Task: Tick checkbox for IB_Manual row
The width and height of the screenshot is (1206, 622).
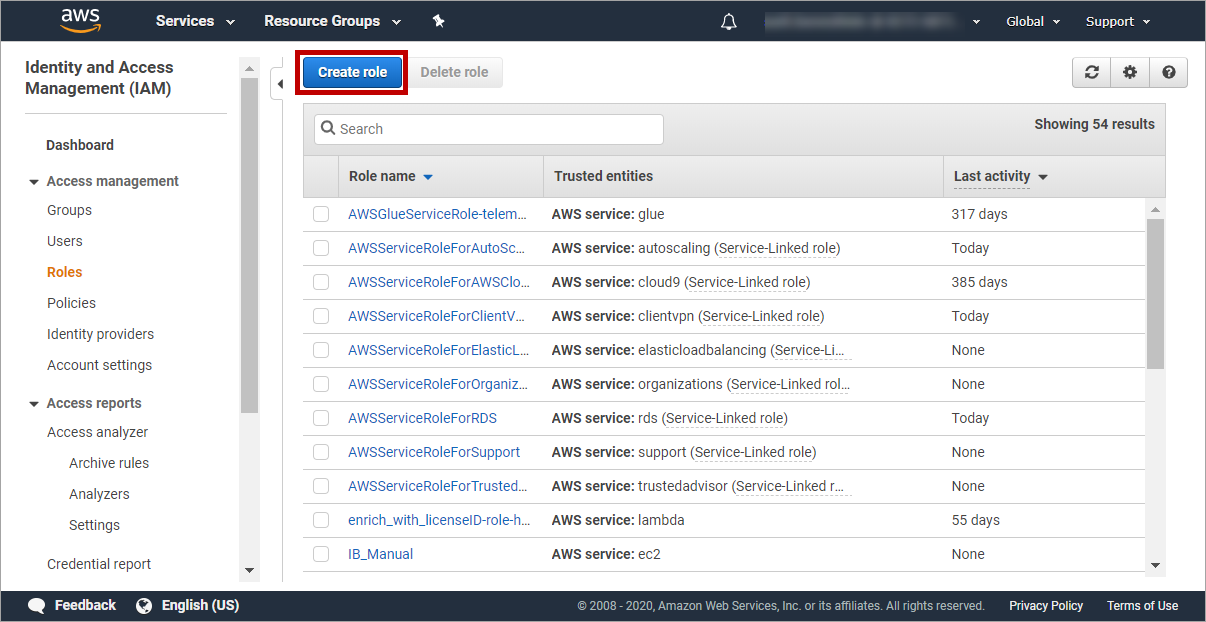Action: (321, 554)
